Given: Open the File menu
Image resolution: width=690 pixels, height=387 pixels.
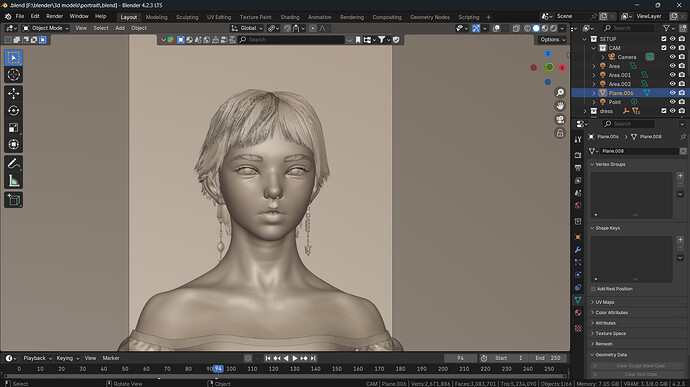Looking at the screenshot, I should click(20, 16).
